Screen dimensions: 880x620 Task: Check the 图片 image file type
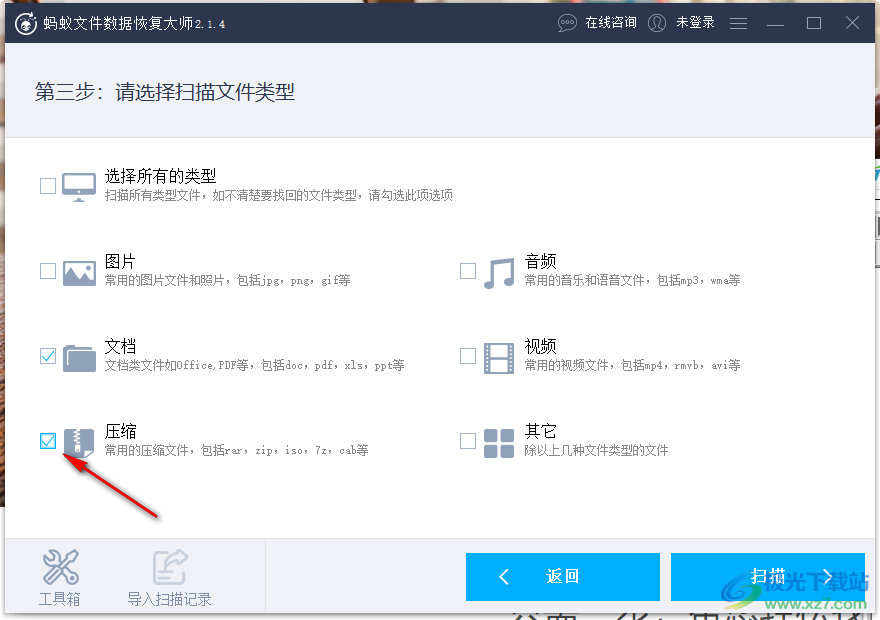(x=46, y=270)
